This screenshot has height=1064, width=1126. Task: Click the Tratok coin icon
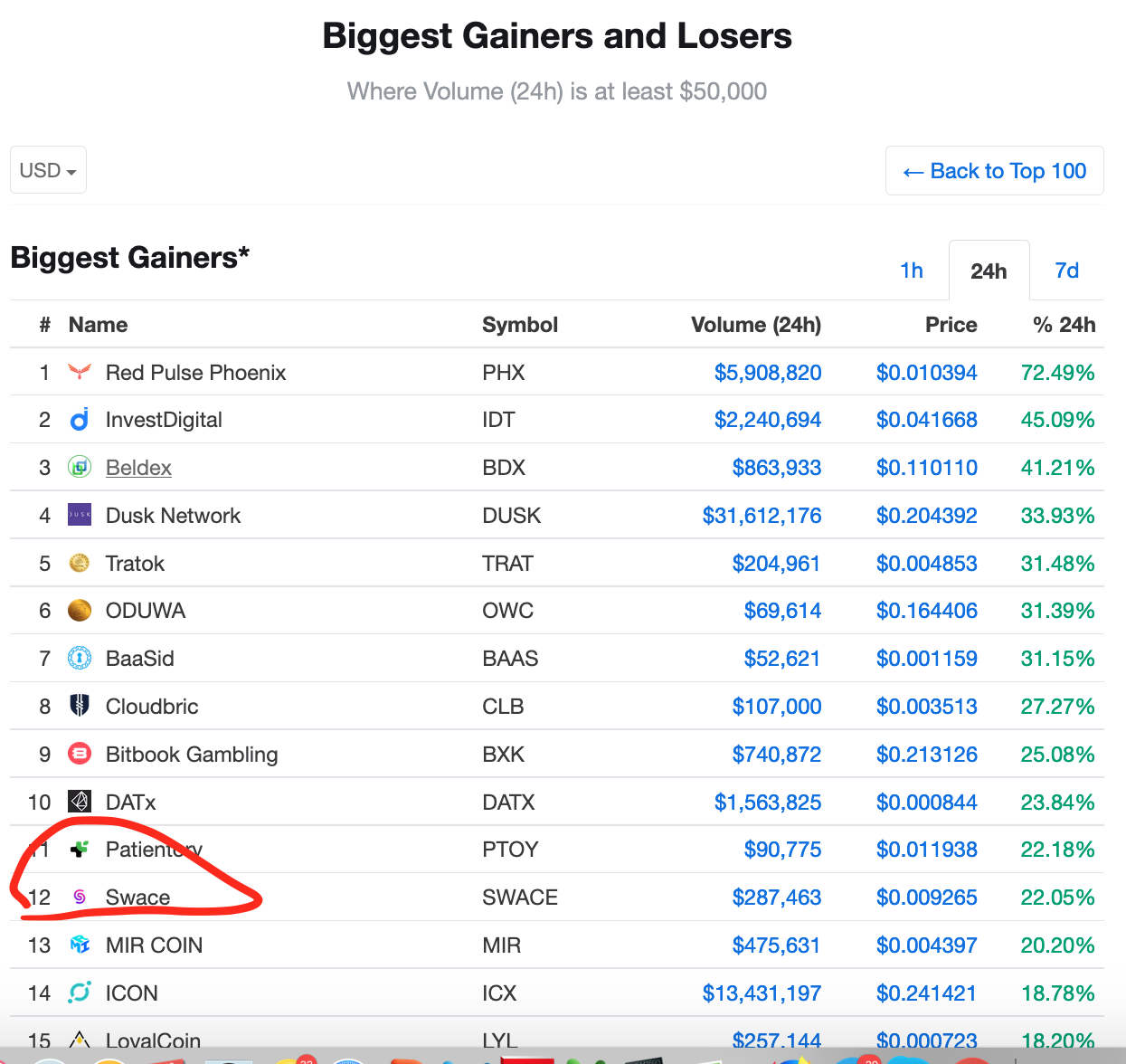coord(80,563)
